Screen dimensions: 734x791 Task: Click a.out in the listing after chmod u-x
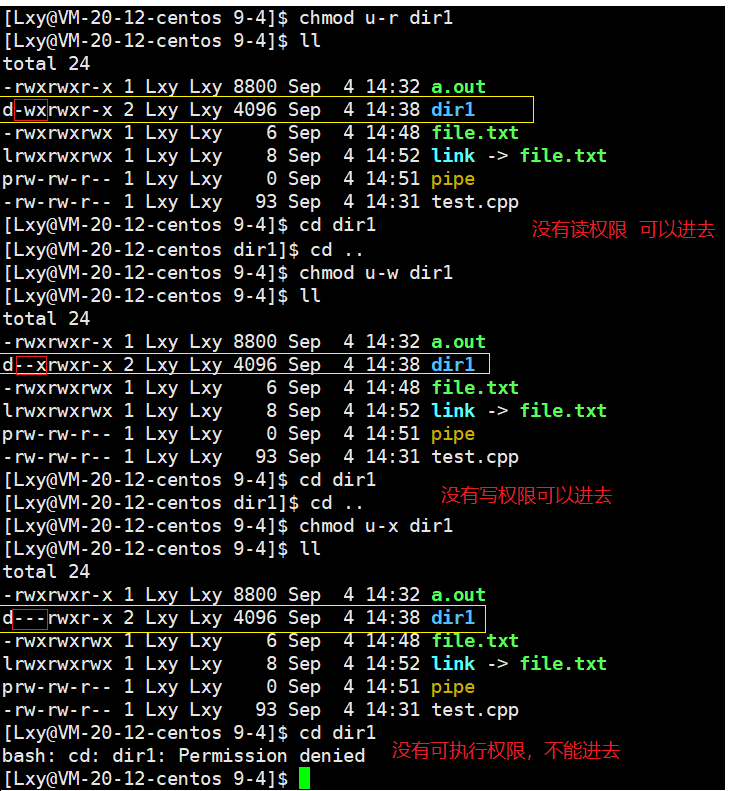click(x=458, y=595)
